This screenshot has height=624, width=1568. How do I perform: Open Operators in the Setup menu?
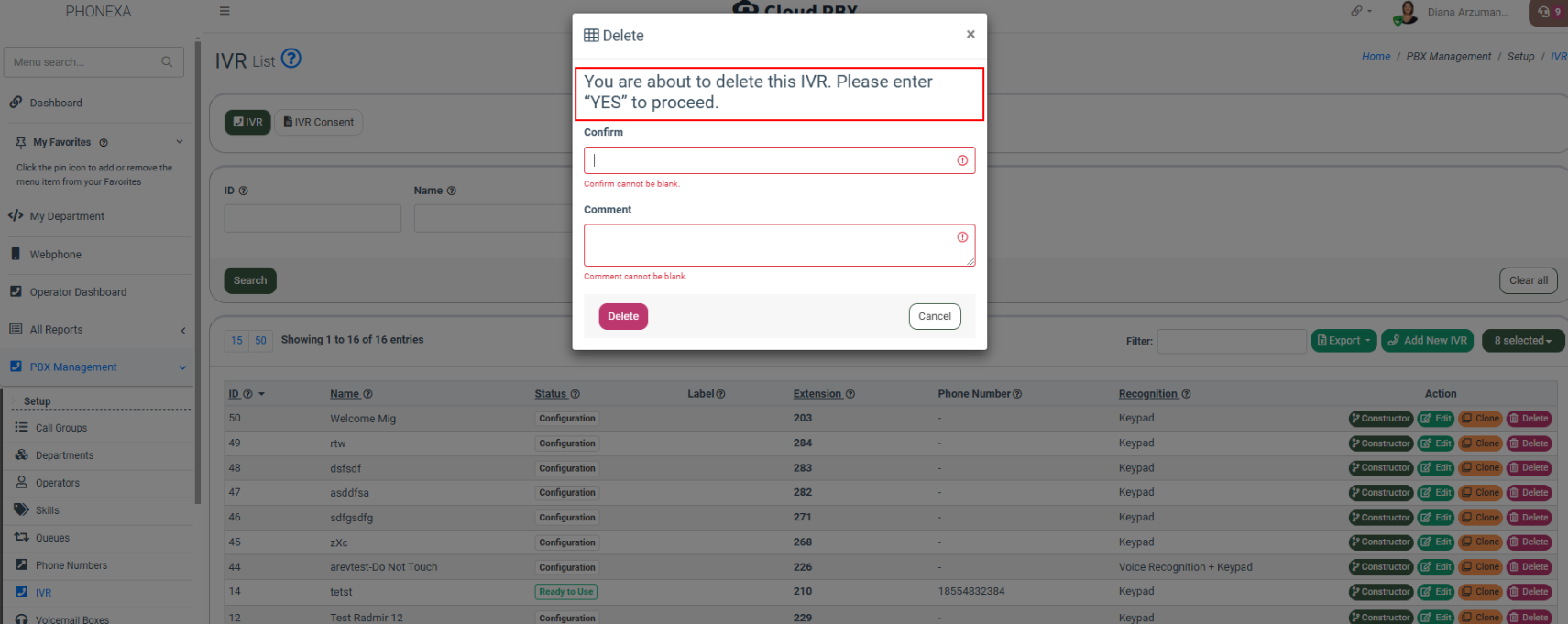click(x=57, y=483)
